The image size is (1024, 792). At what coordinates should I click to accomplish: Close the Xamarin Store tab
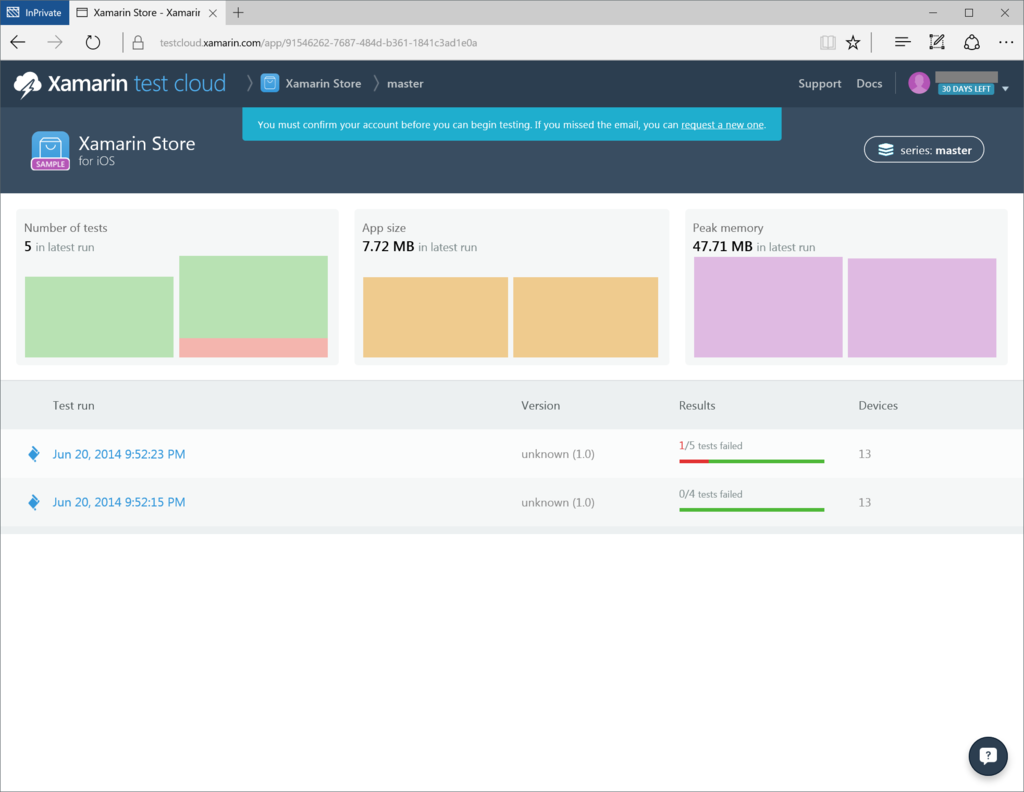click(x=213, y=12)
